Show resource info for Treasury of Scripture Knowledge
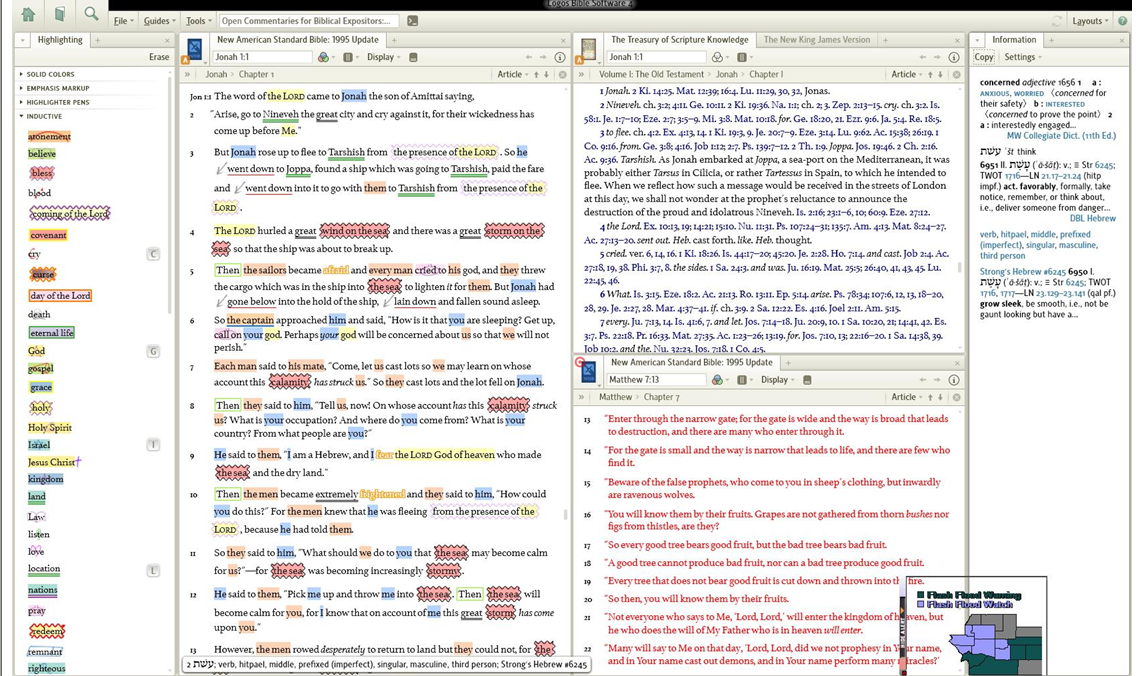 point(953,58)
